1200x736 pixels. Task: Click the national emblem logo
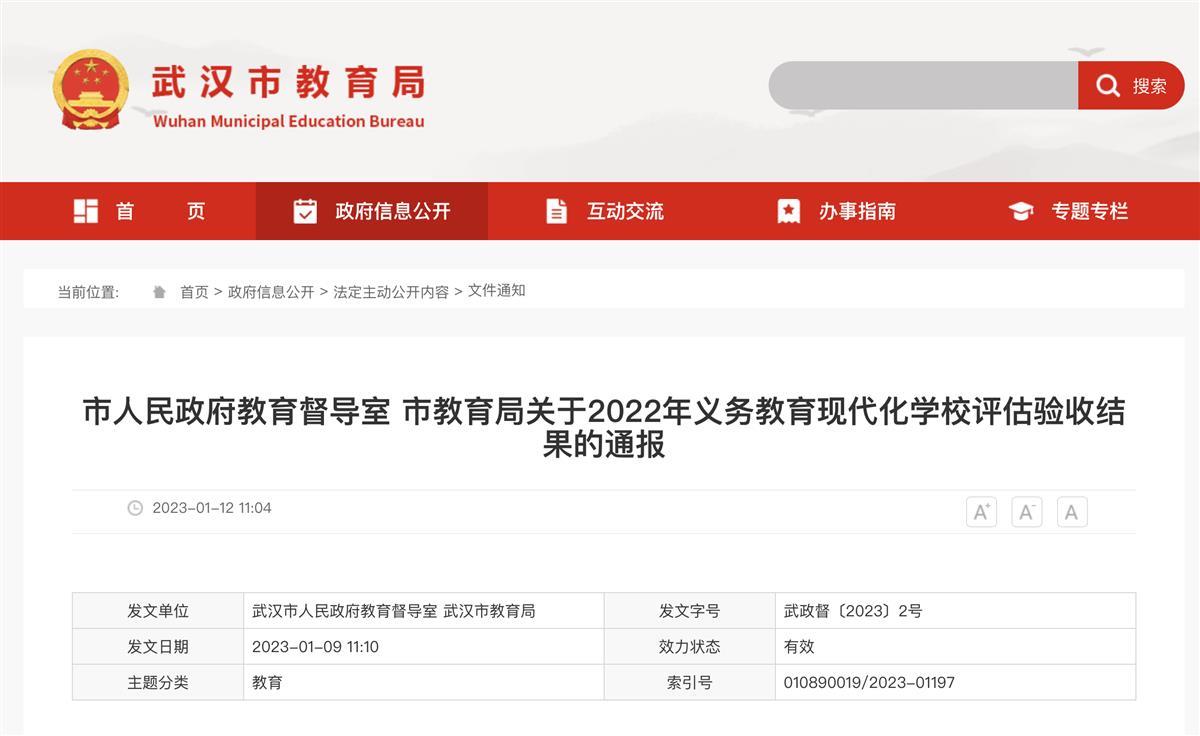tap(91, 90)
